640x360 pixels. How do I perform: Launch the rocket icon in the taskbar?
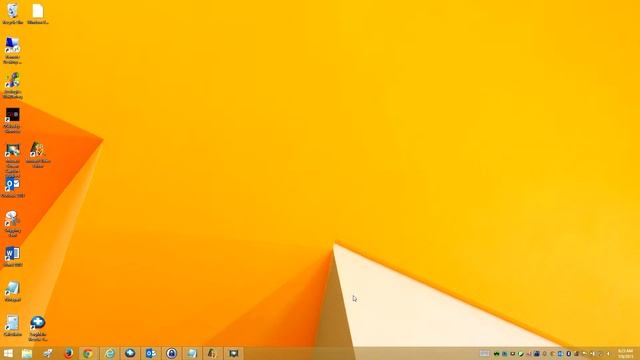(x=48, y=353)
